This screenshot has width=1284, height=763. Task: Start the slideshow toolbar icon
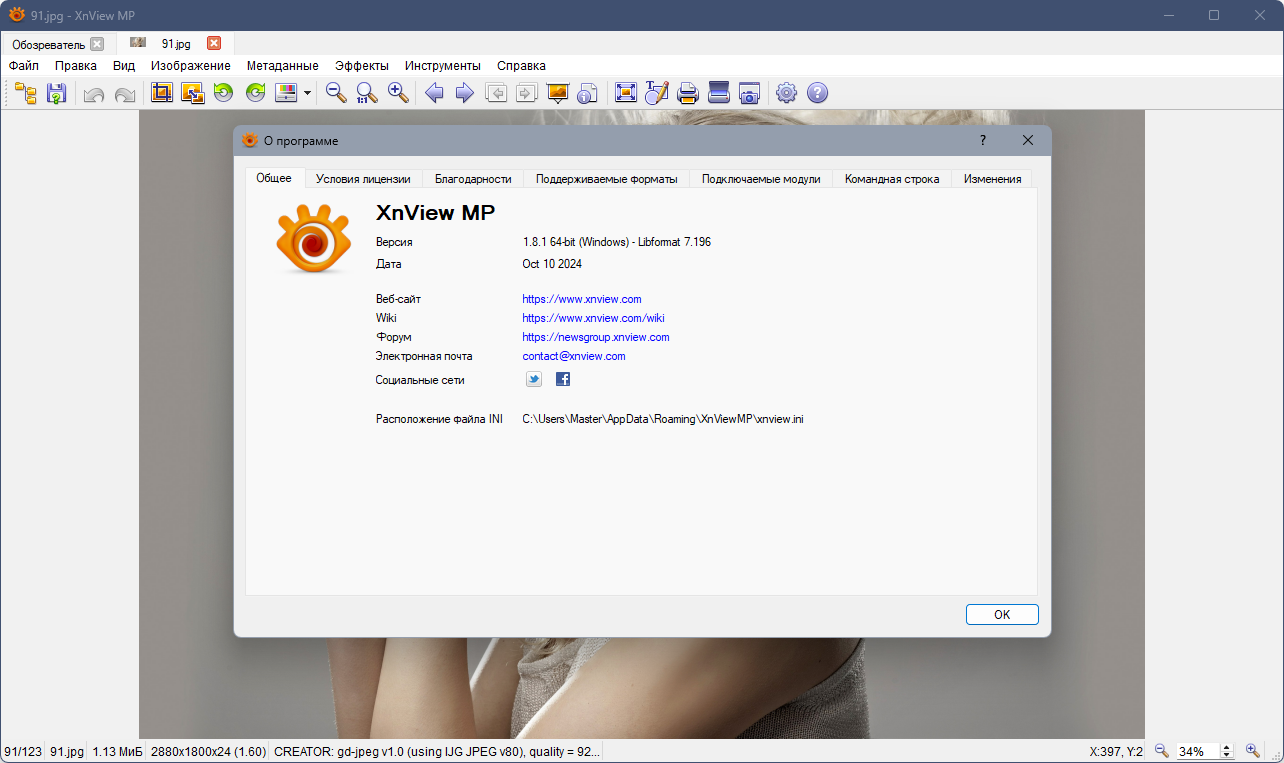coord(558,93)
